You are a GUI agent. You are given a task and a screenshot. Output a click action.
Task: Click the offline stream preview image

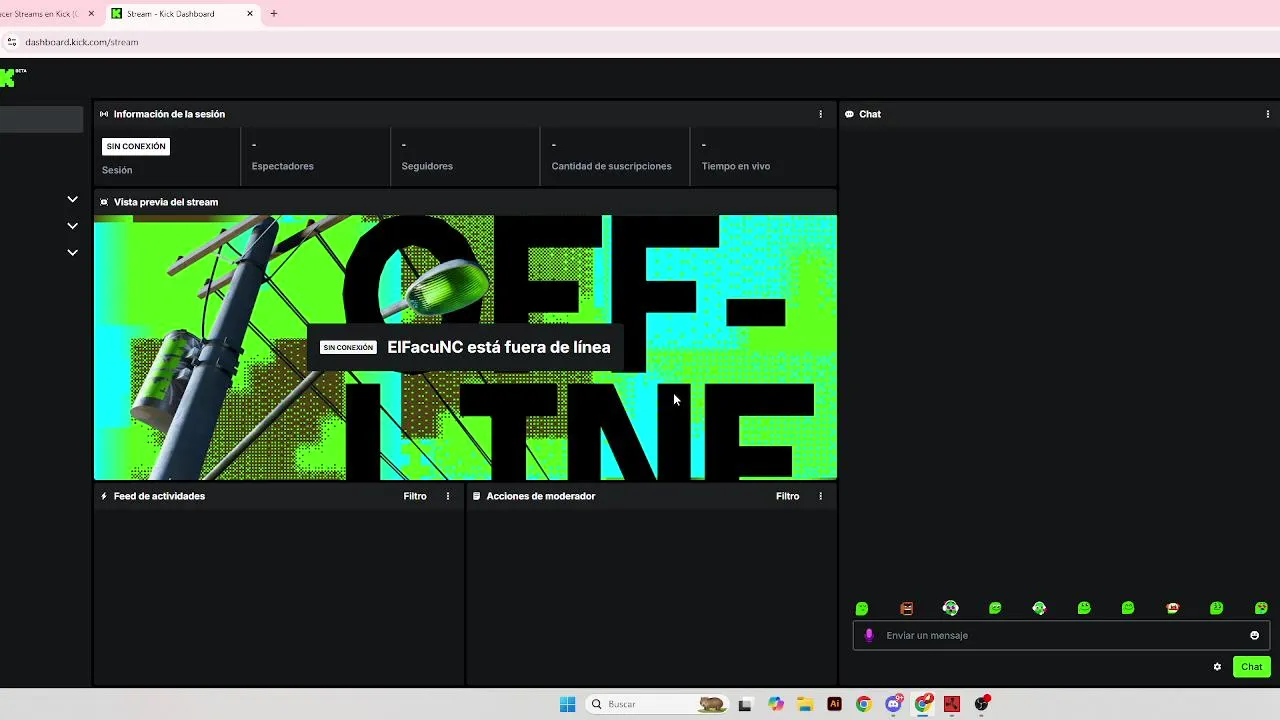[465, 348]
